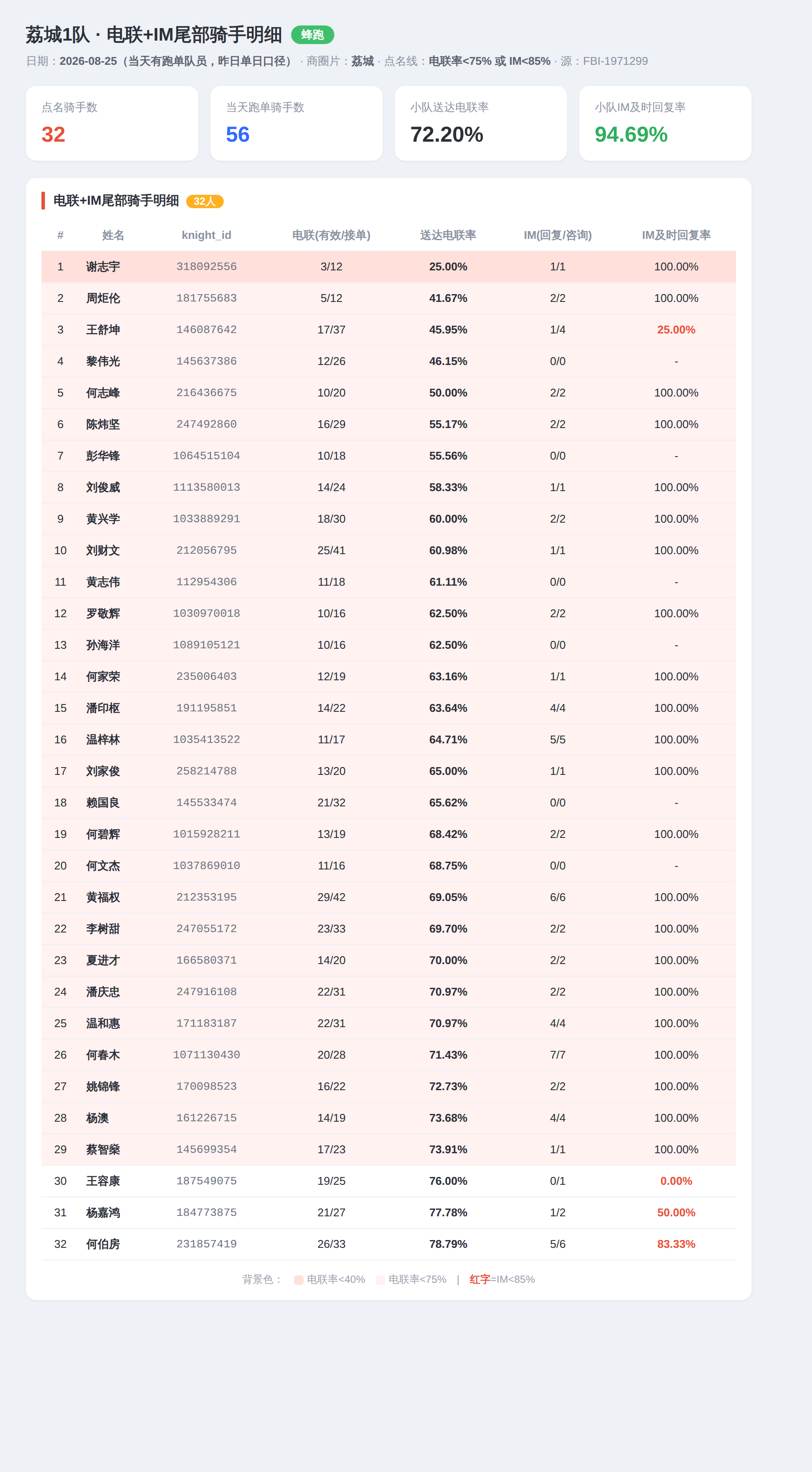The image size is (812, 1472).
Task: Click the red 0.00% value for 王容康
Action: click(x=676, y=1181)
